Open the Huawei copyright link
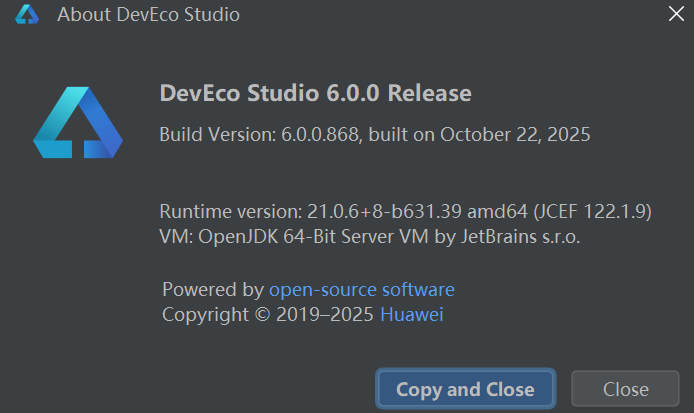The width and height of the screenshot is (694, 413). pos(412,315)
